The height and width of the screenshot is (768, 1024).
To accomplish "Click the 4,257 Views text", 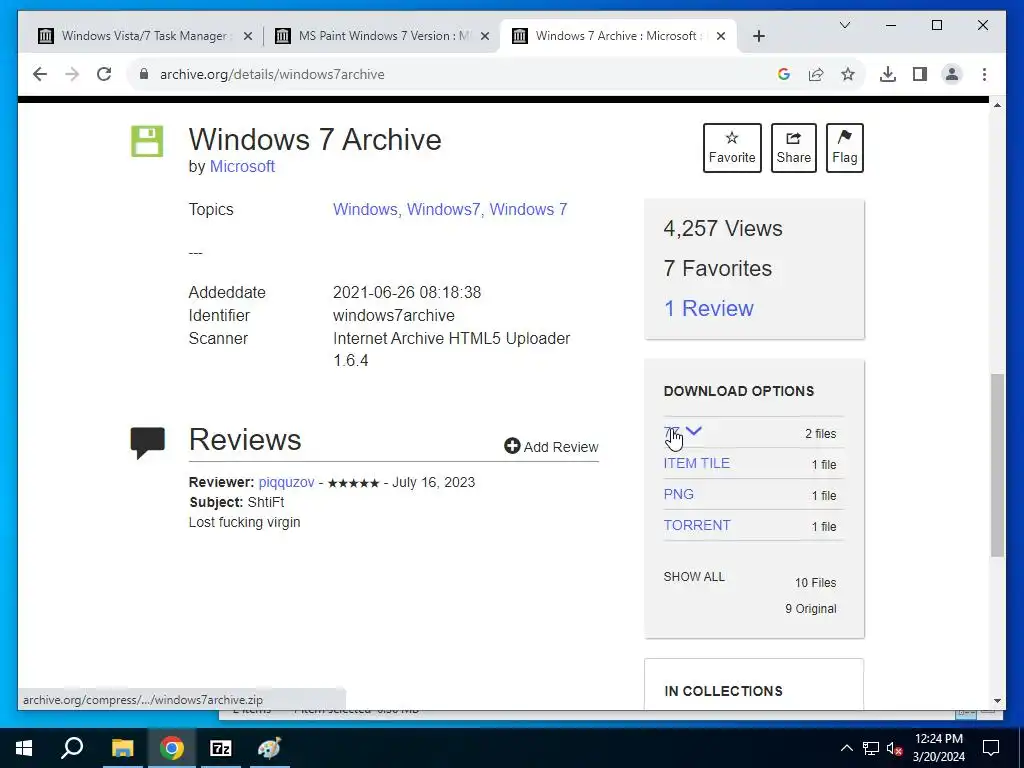I will click(723, 229).
